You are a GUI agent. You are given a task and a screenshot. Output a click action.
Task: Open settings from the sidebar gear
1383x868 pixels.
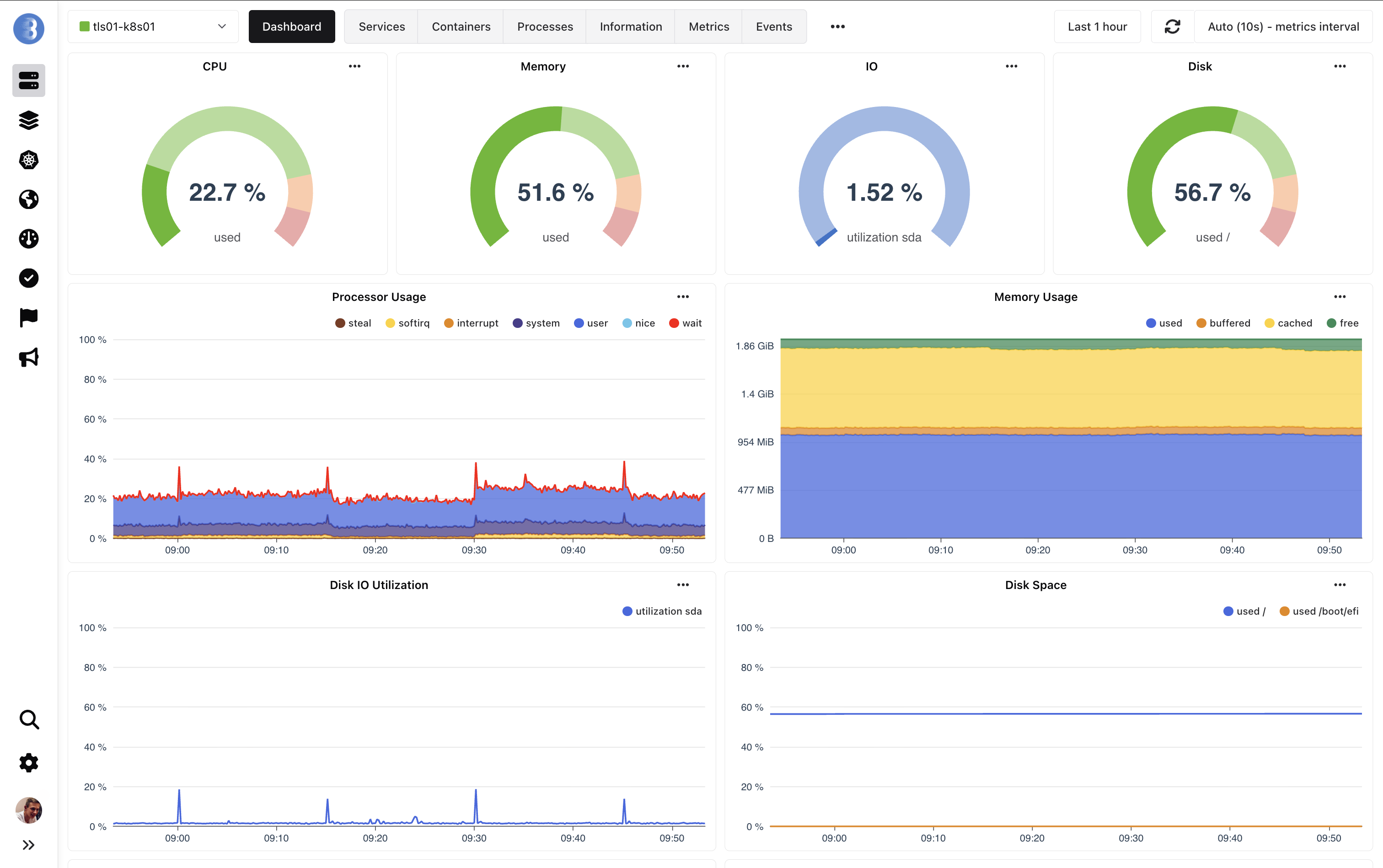(28, 762)
